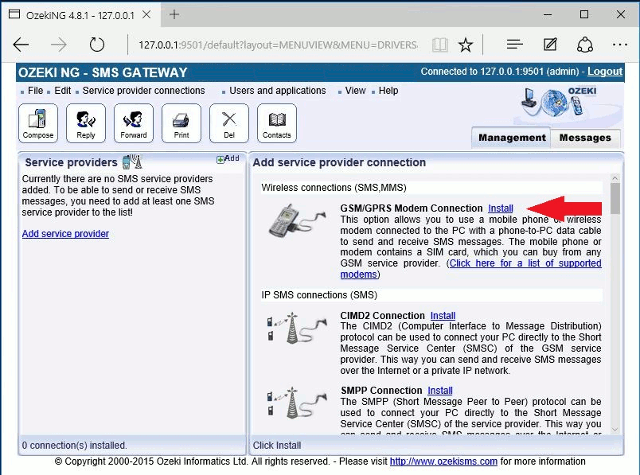Switch to the Messages tab
Screen dimensions: 640x475
click(x=585, y=138)
